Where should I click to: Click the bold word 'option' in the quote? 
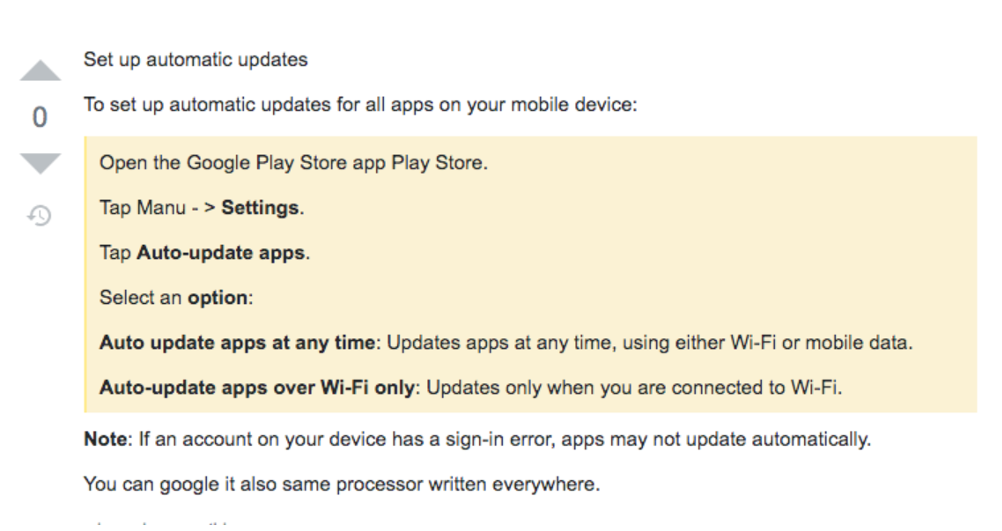[217, 298]
